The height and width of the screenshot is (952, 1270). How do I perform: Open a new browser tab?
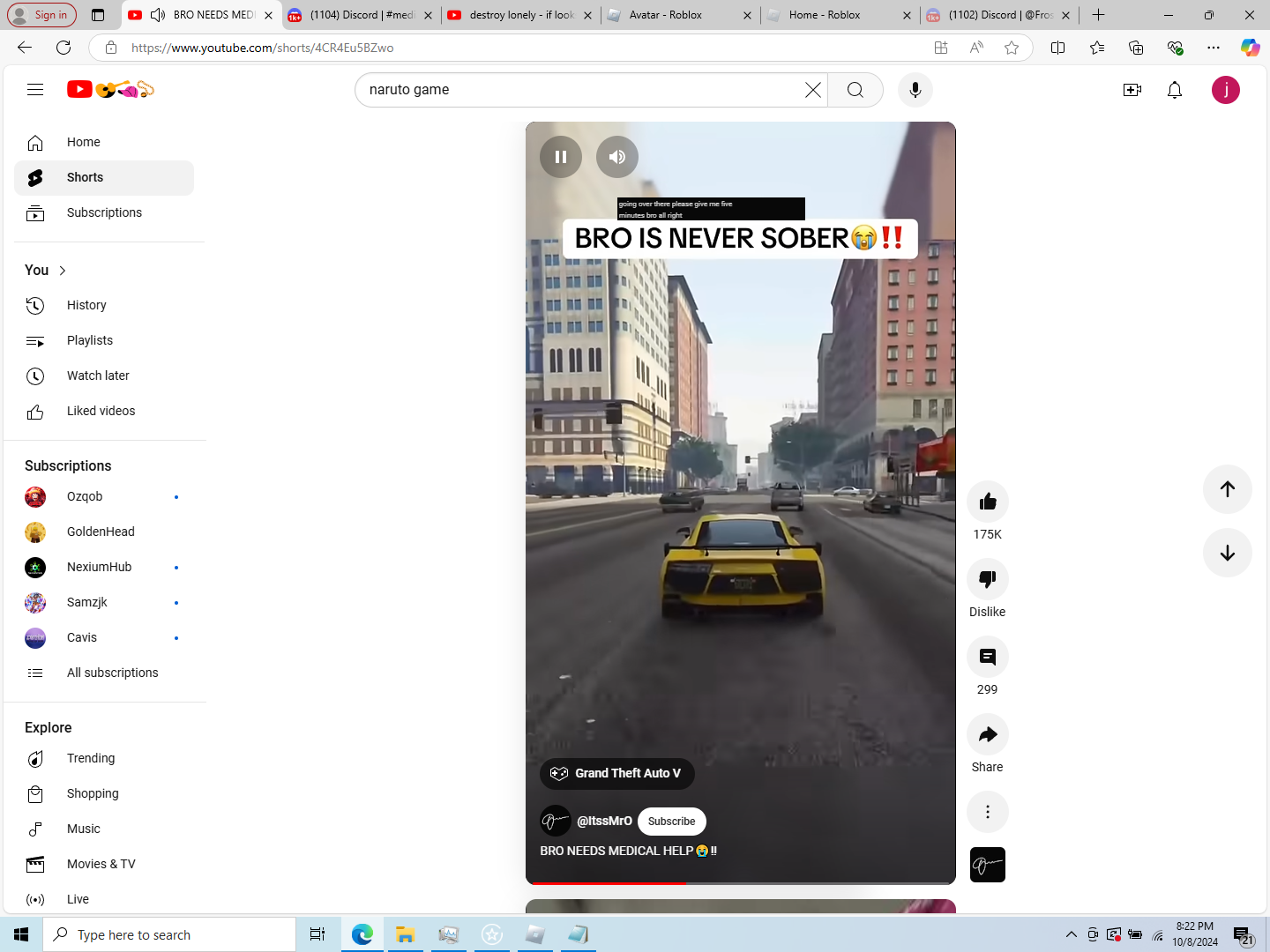1098,15
